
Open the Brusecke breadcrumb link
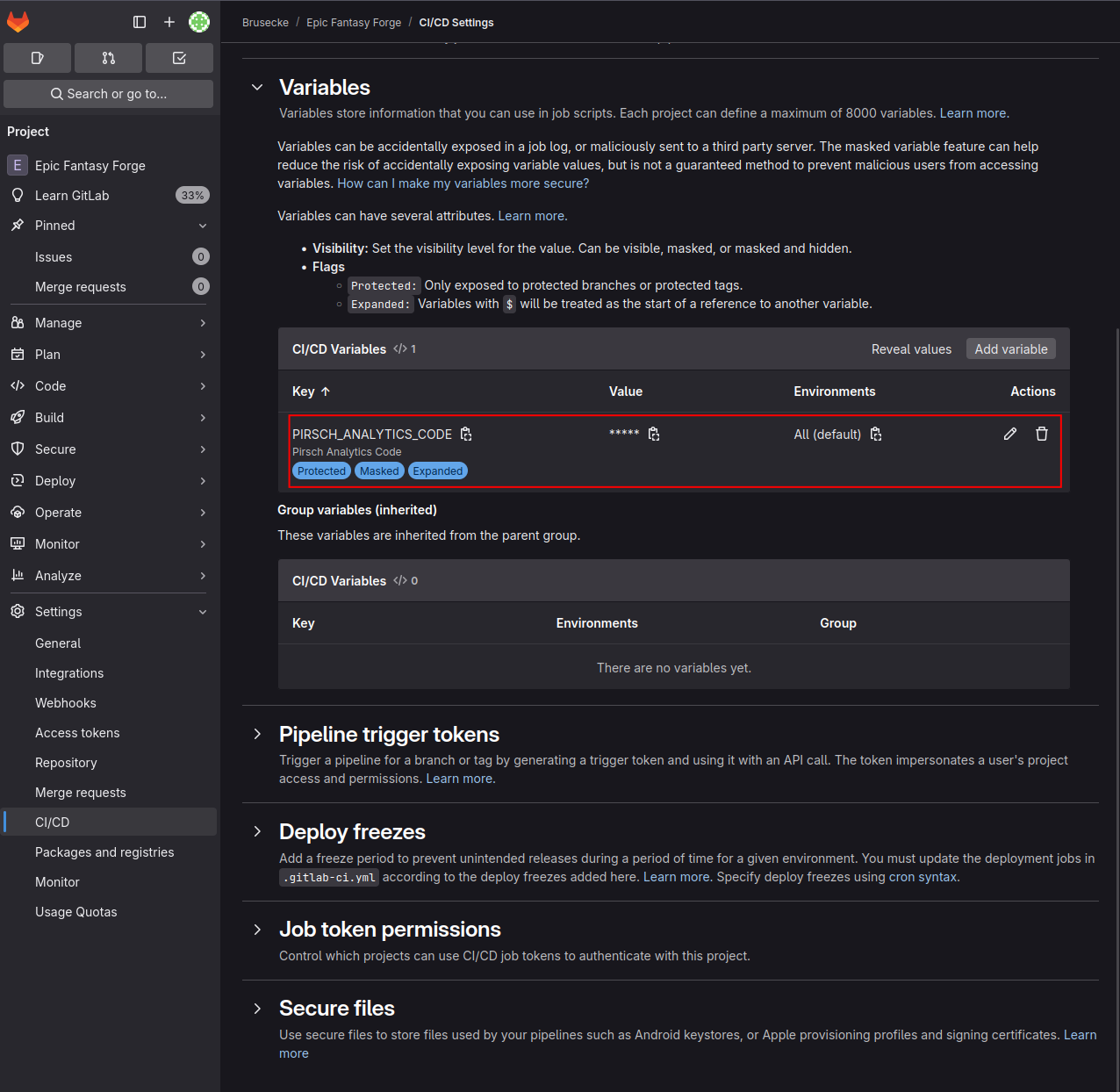tap(265, 23)
